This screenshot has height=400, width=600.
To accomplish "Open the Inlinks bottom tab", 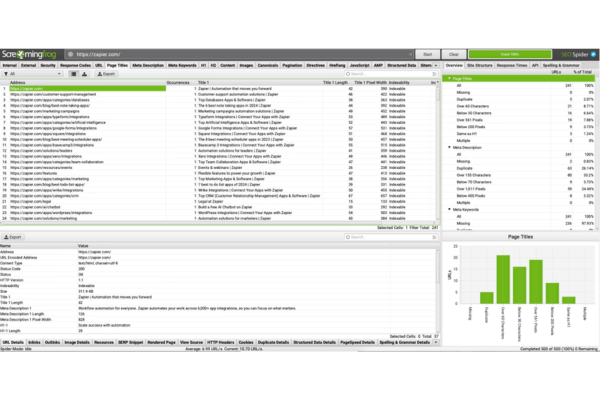I will pyautogui.click(x=34, y=342).
